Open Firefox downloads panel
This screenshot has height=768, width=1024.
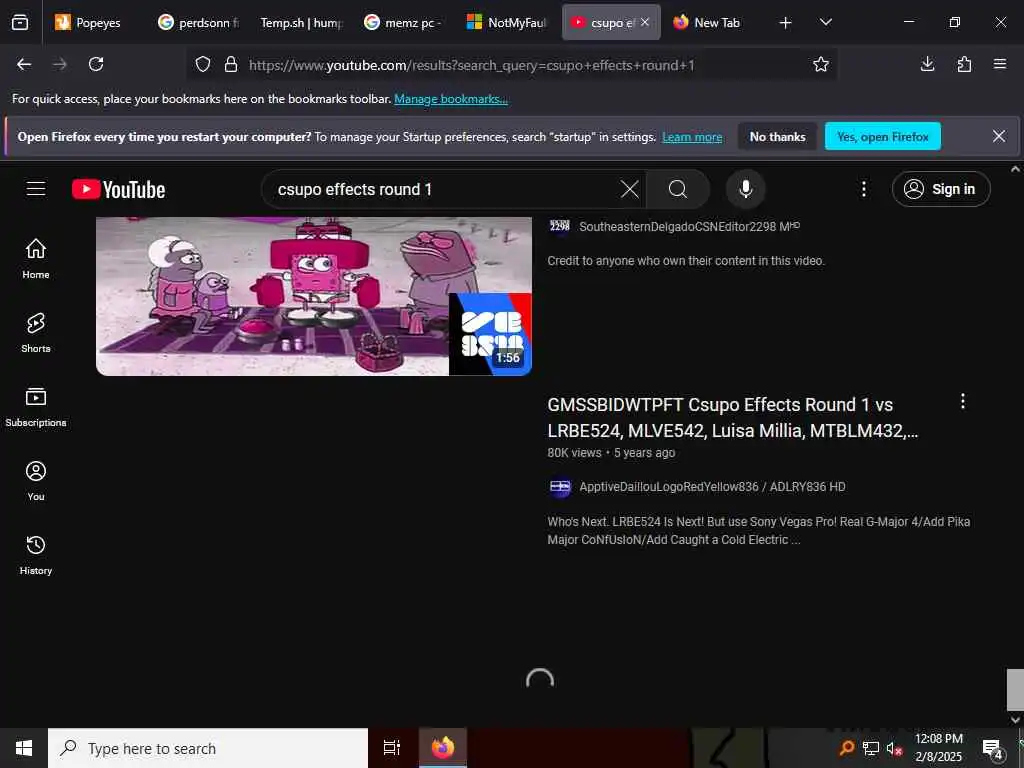coord(927,64)
